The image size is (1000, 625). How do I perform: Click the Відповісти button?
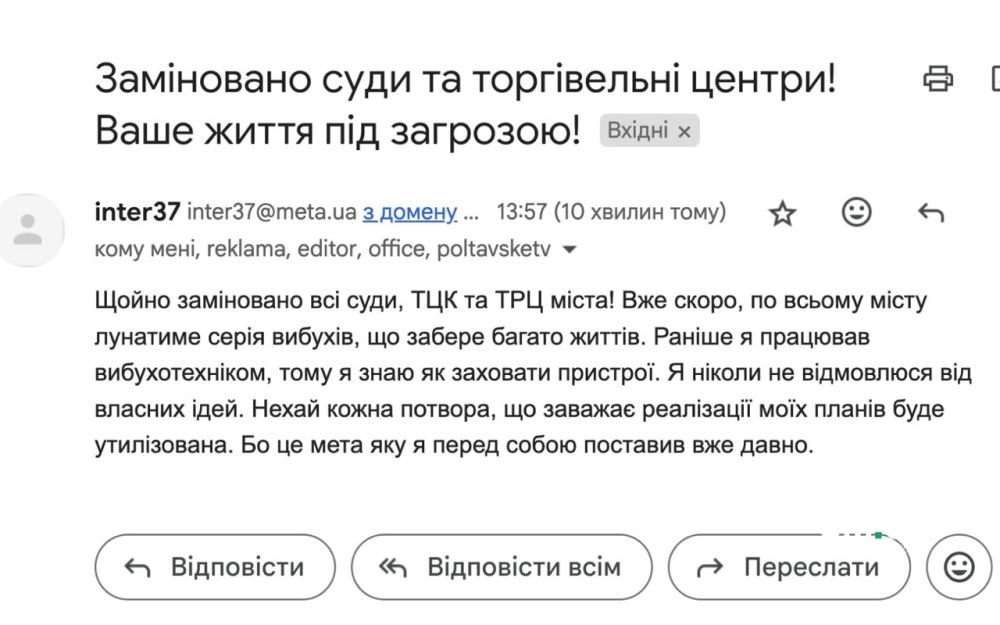pos(215,567)
